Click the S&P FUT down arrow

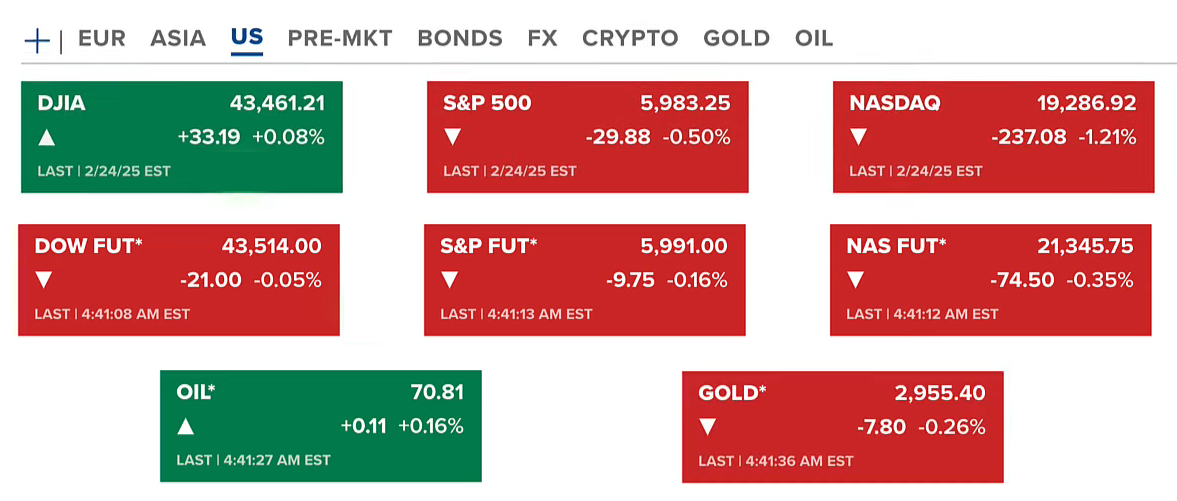click(x=449, y=280)
